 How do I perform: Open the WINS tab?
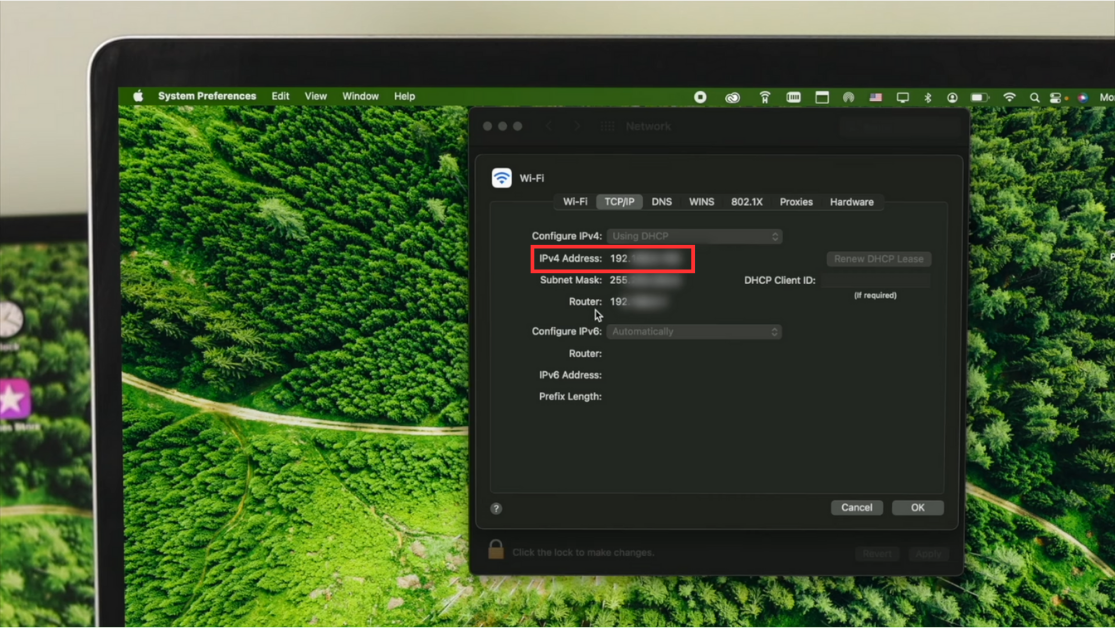click(701, 202)
